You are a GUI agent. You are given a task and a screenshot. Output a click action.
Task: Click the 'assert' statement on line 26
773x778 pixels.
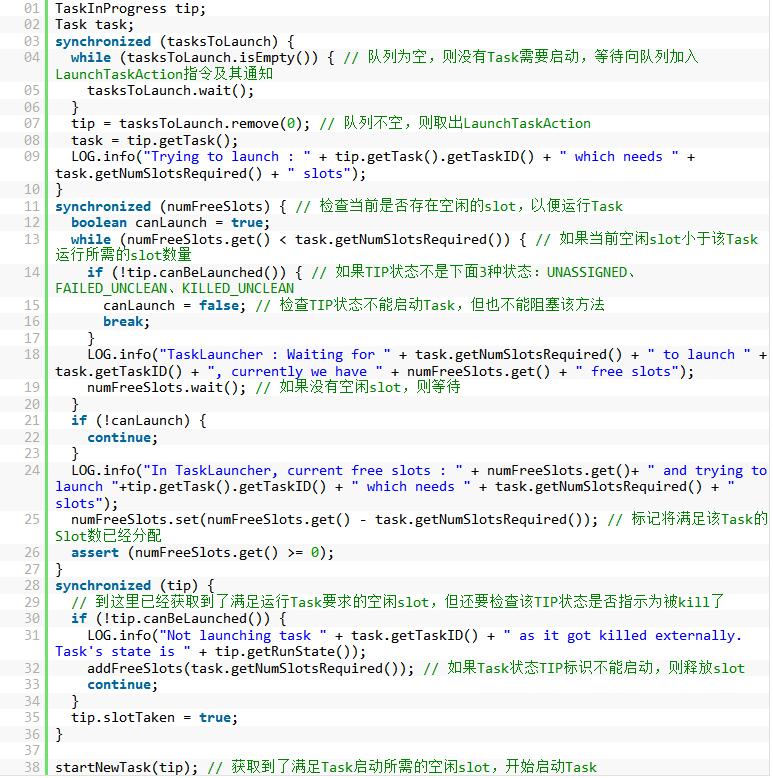(97, 552)
